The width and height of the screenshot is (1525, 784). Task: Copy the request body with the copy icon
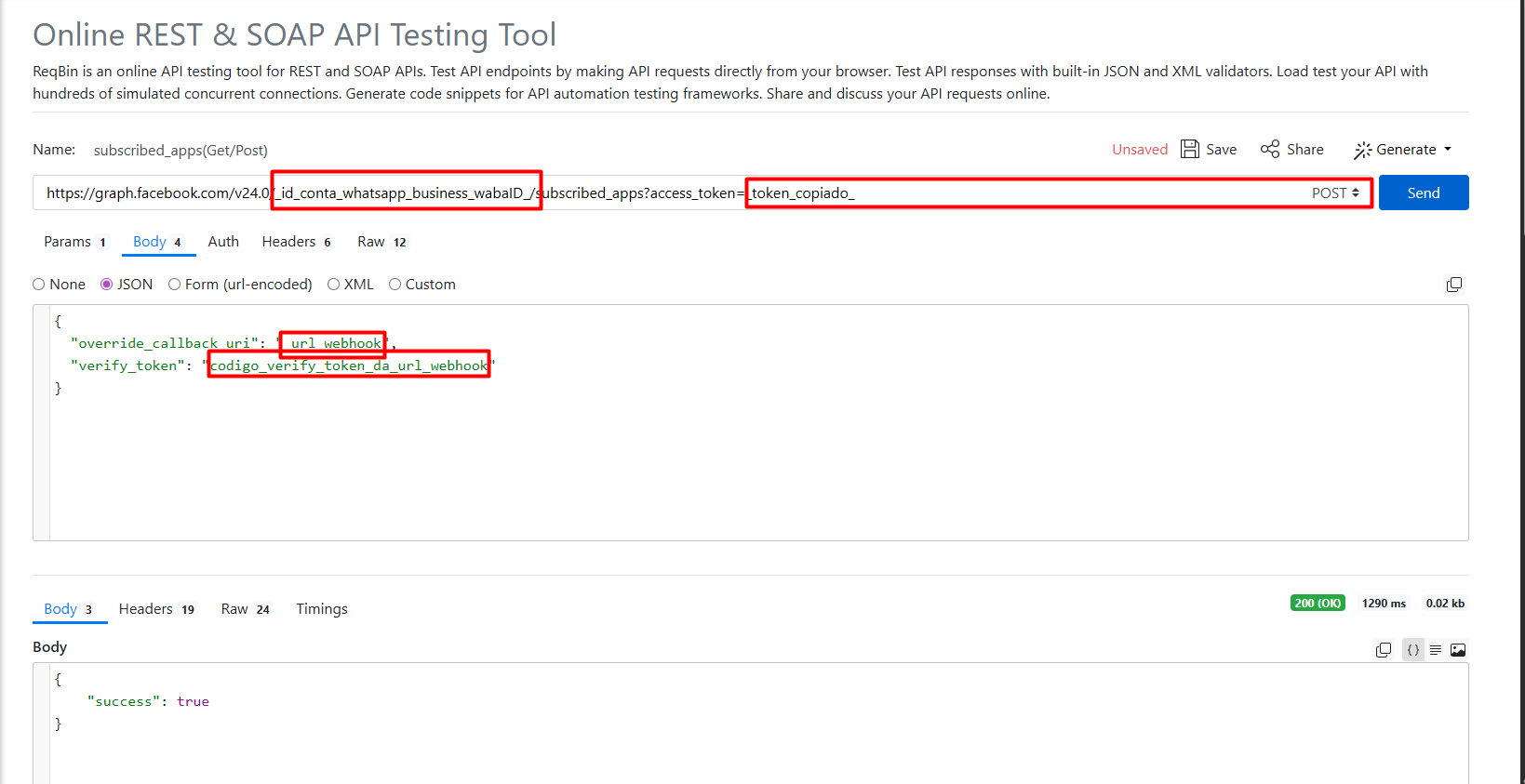click(x=1454, y=285)
